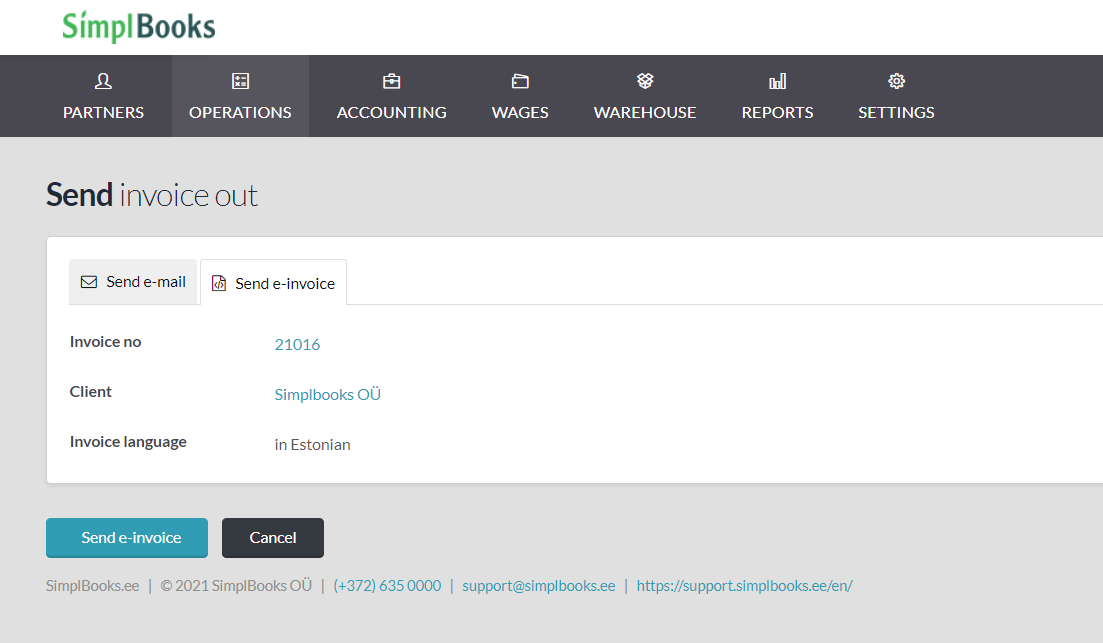Screen dimensions: 1103x643
Task: Open the WAREHOUSE menu
Action: pos(645,96)
